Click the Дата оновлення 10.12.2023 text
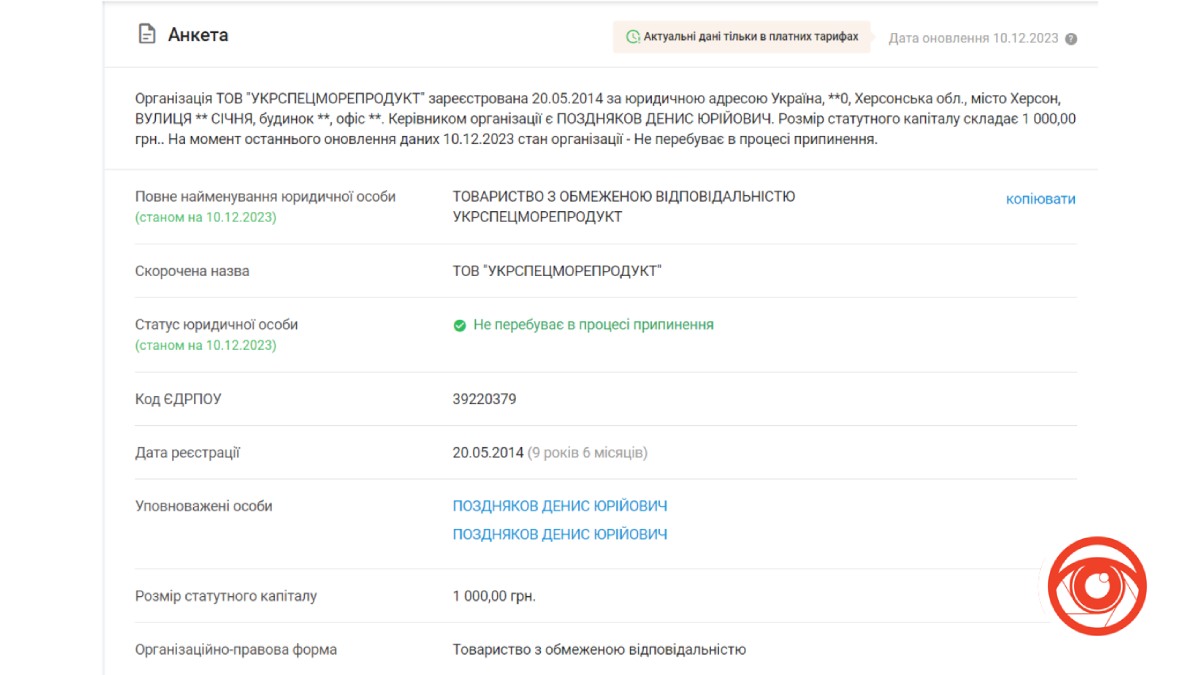The image size is (1200, 675). tap(972, 38)
